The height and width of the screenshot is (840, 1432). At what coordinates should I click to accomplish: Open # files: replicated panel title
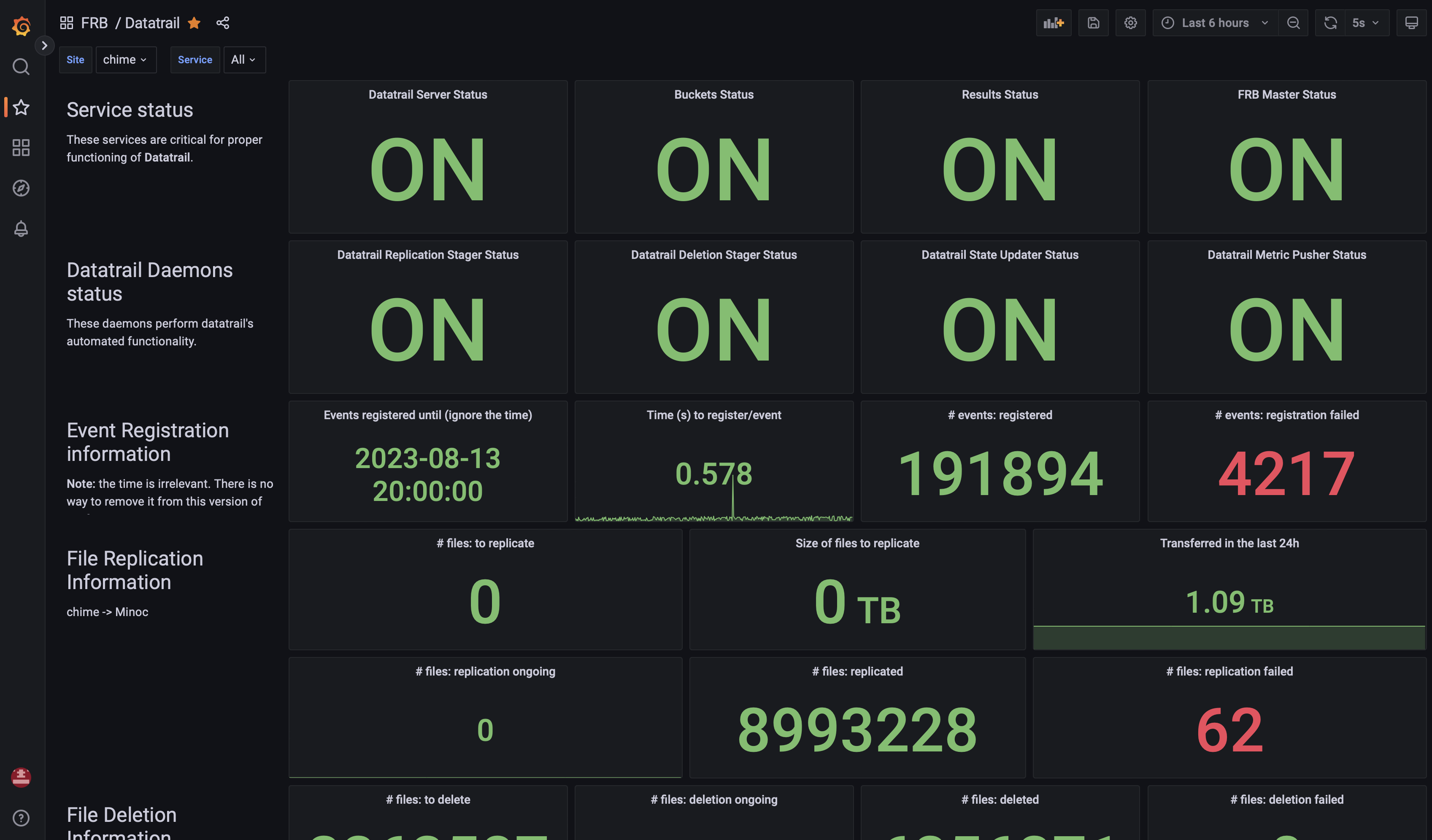coord(857,672)
